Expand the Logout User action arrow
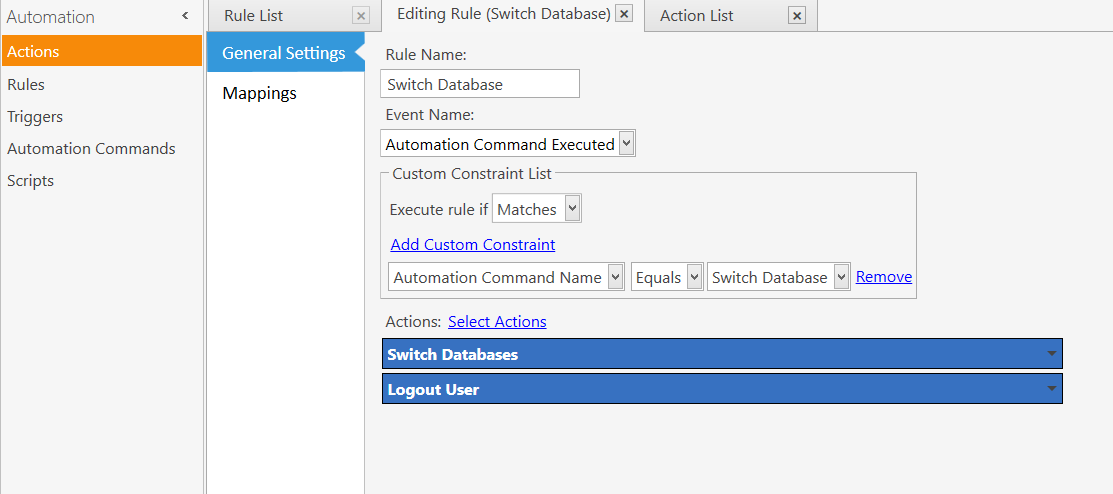Screen dimensions: 1113x494 click(x=1052, y=389)
